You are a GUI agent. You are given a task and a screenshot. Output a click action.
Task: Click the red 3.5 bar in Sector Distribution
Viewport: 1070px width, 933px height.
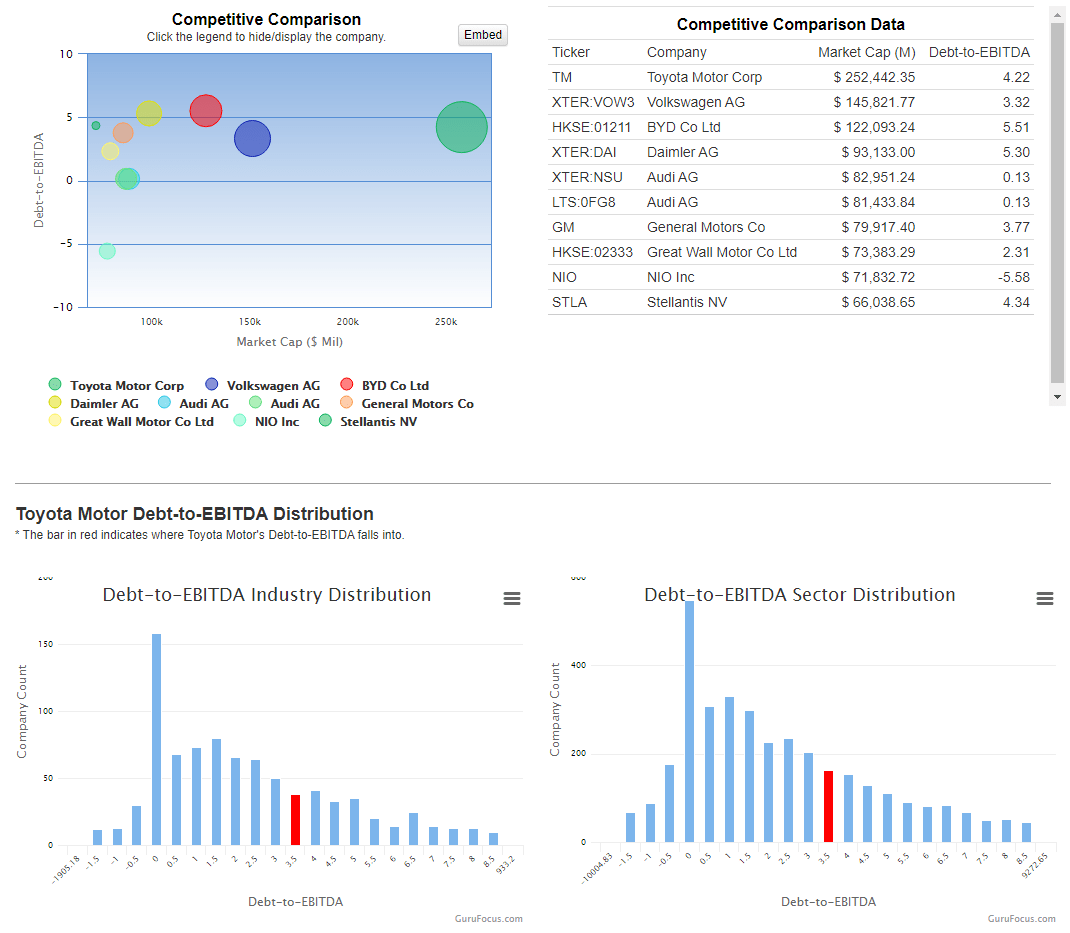[x=829, y=805]
